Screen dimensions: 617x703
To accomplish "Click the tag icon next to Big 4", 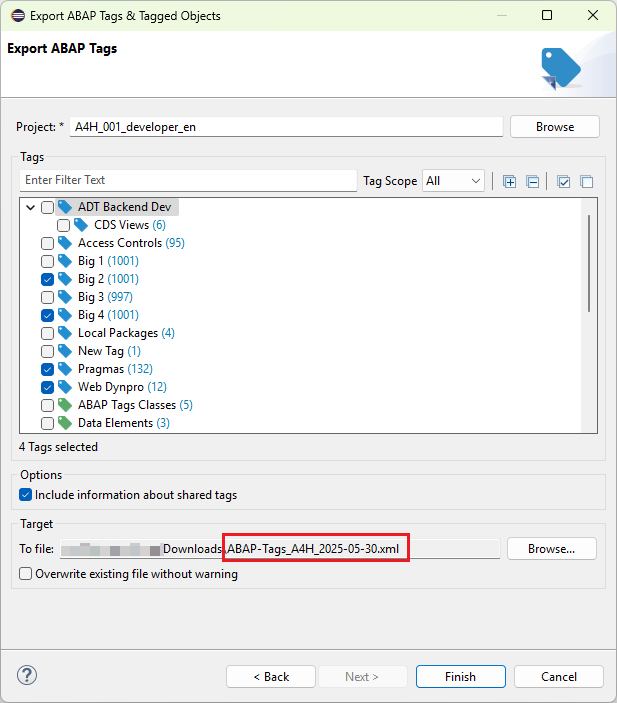I will click(65, 314).
